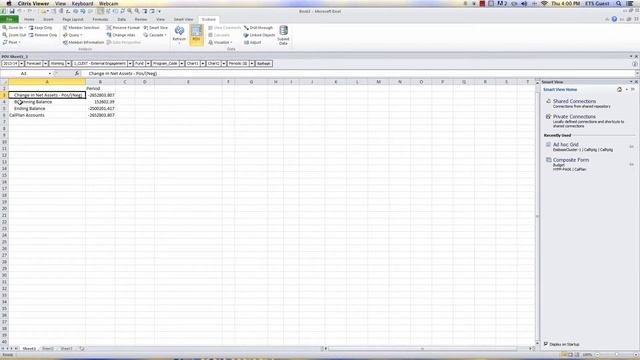Open the Query dropdown
This screenshot has height=360, width=640.
click(x=73, y=35)
